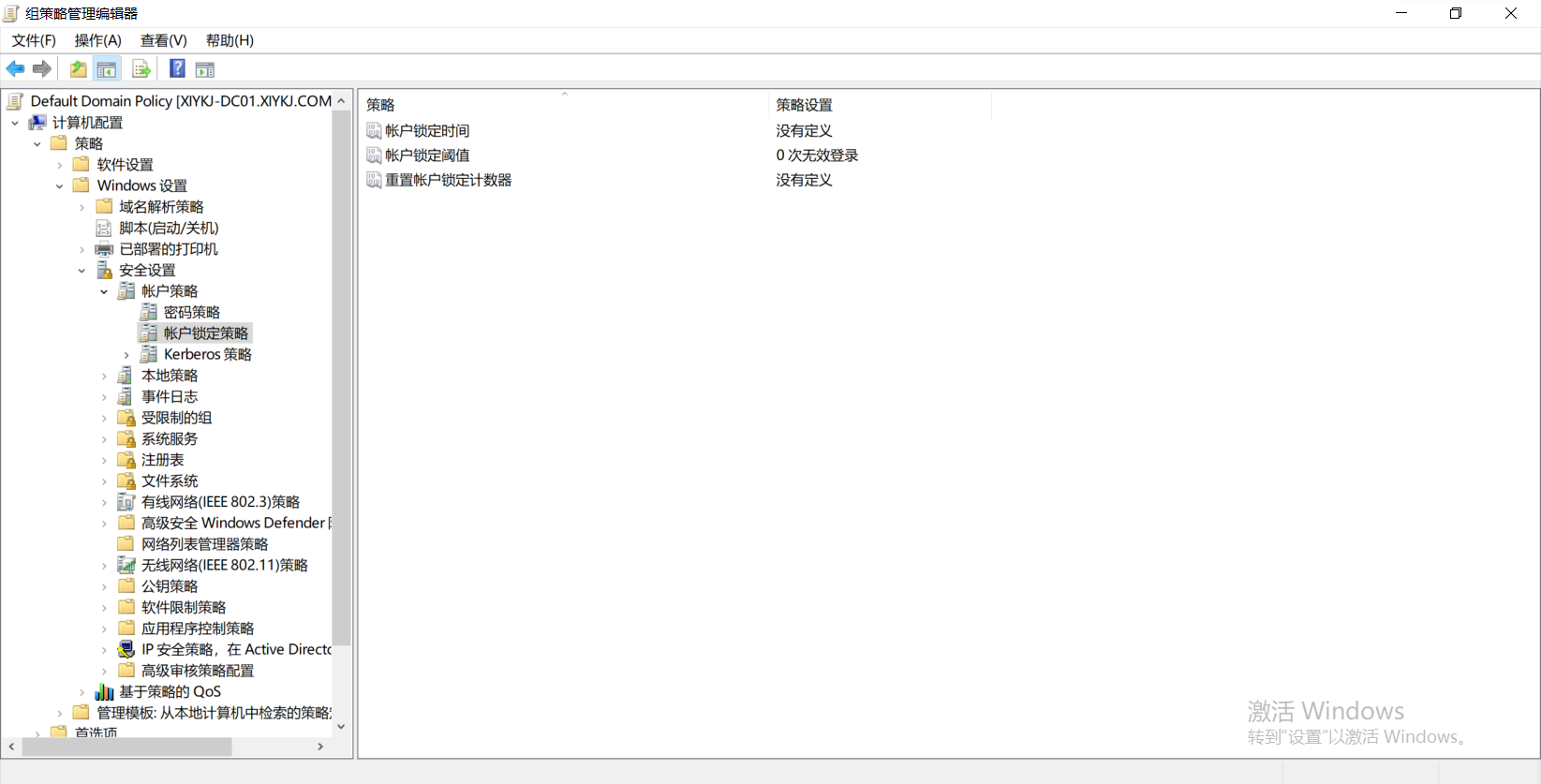Screen dimensions: 1541x784
Task: Click the tree horizontal scrollbar left arrow
Action: (x=11, y=747)
